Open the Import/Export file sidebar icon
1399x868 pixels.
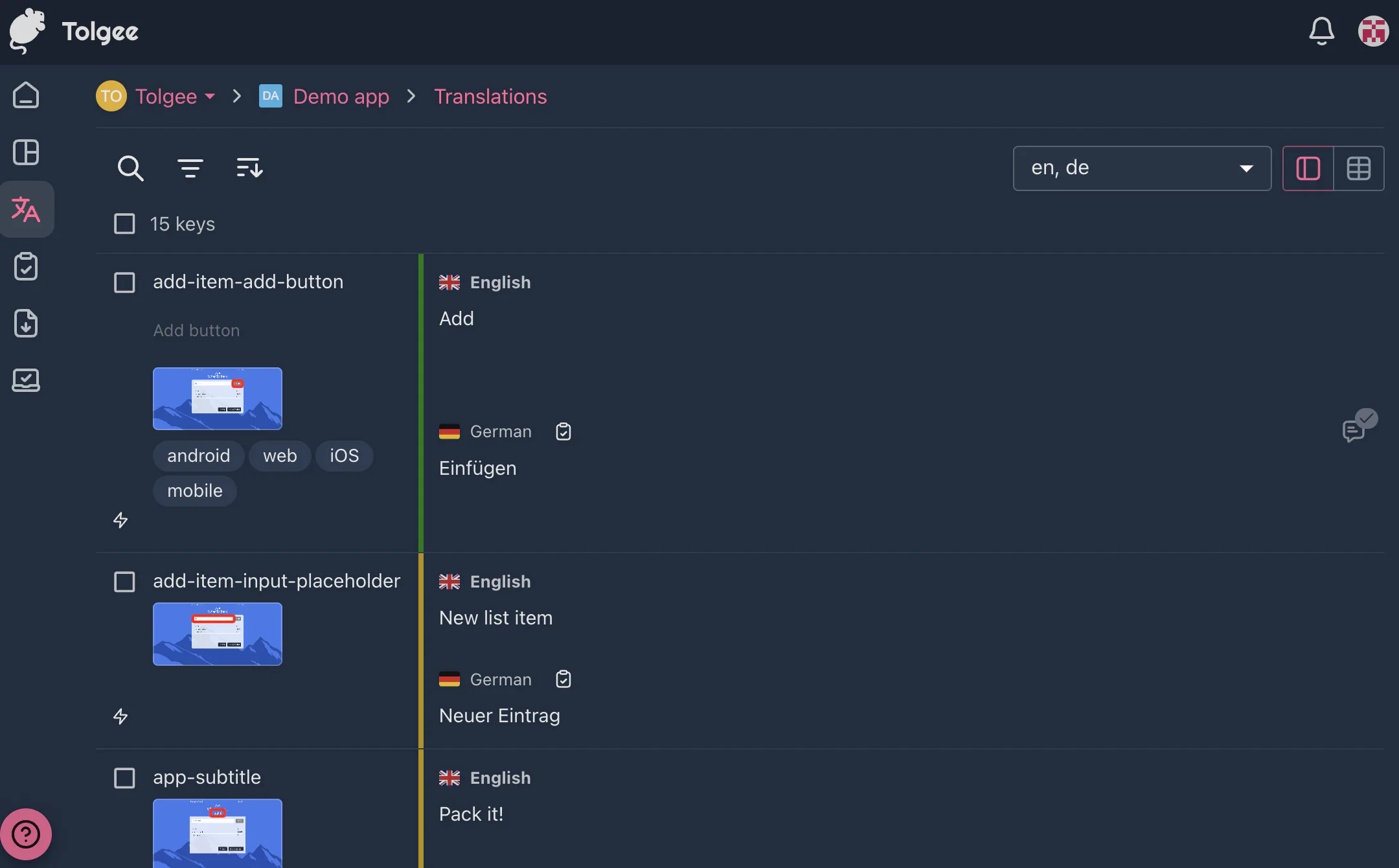(x=26, y=323)
